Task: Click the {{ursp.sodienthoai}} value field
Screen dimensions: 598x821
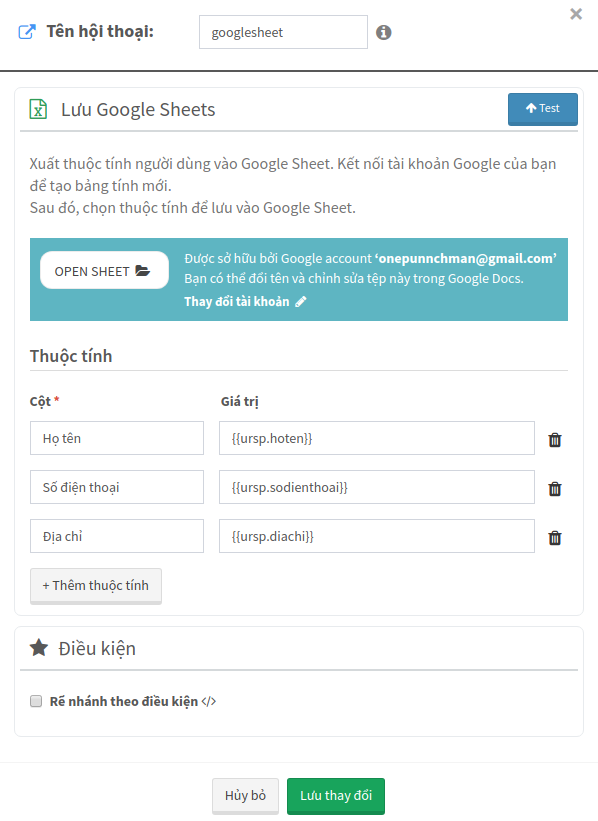Action: pos(377,487)
